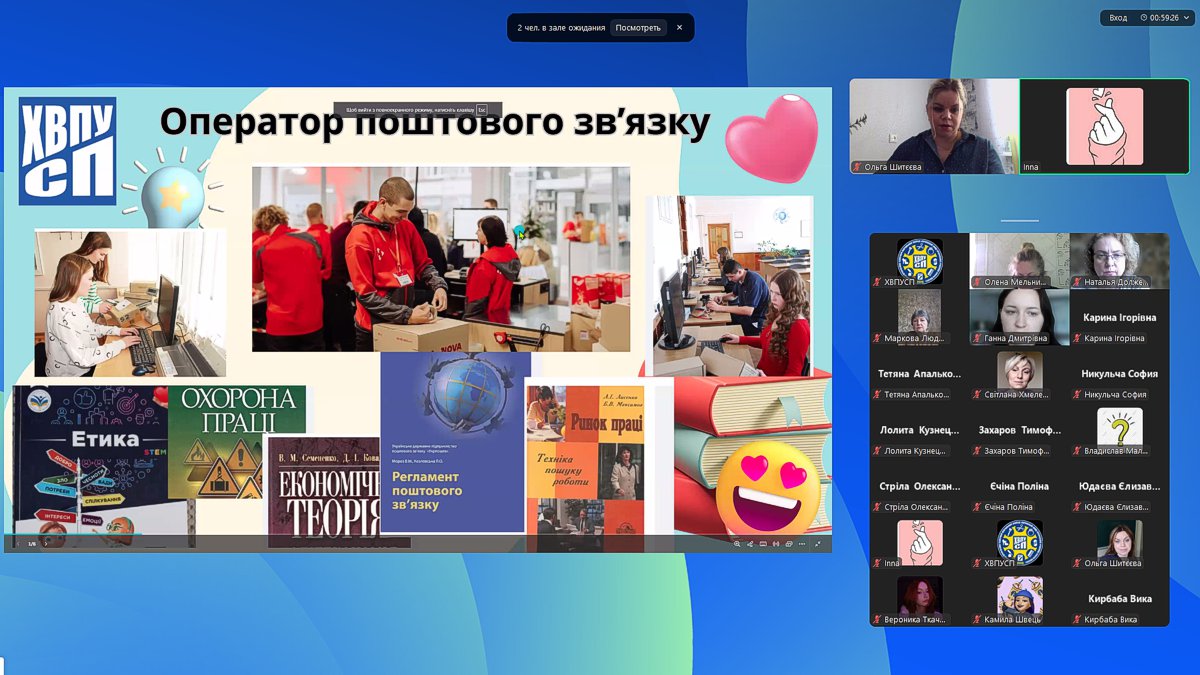Click the muted mic icon beside Маркова Люд…
The height and width of the screenshot is (675, 1200).
(878, 338)
